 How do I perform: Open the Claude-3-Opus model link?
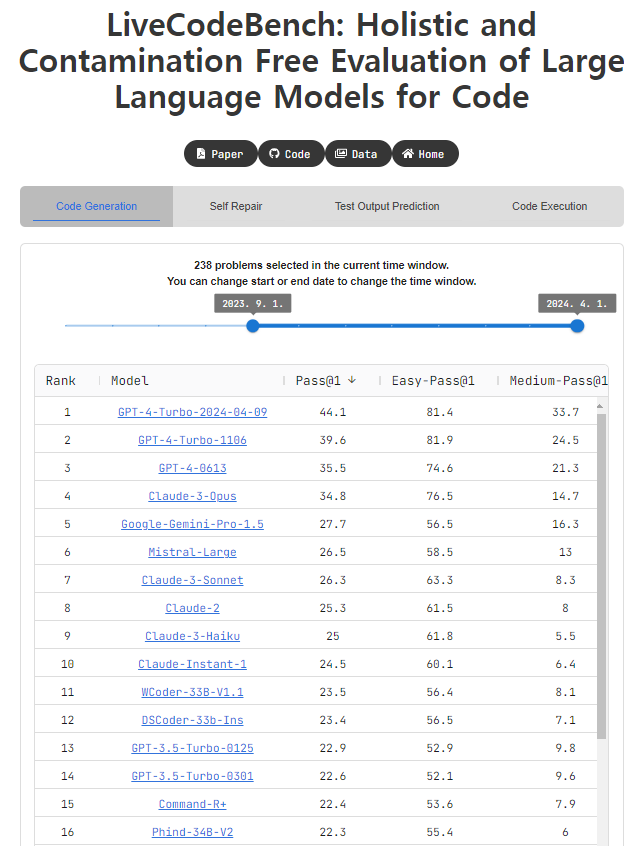click(x=193, y=496)
